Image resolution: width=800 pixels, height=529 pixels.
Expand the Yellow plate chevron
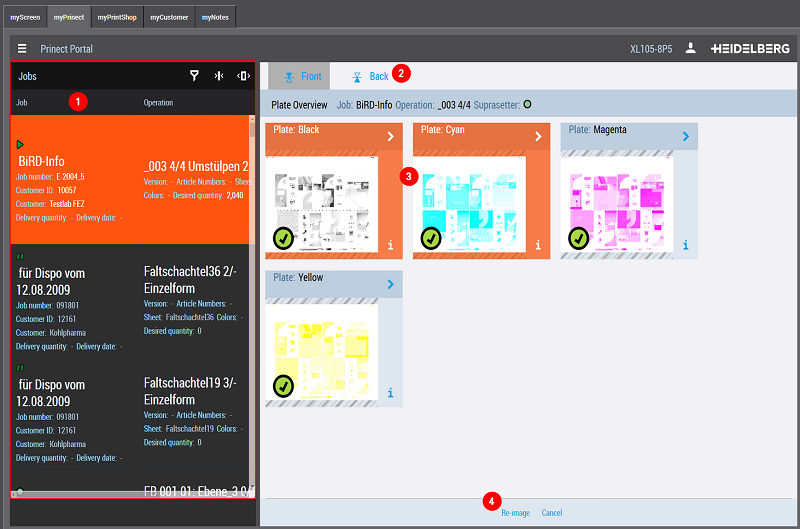(390, 285)
